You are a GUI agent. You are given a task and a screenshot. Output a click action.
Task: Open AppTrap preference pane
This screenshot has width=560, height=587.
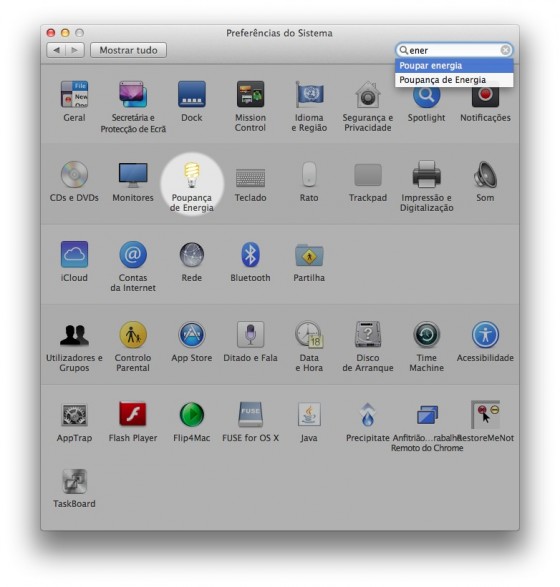[x=74, y=415]
